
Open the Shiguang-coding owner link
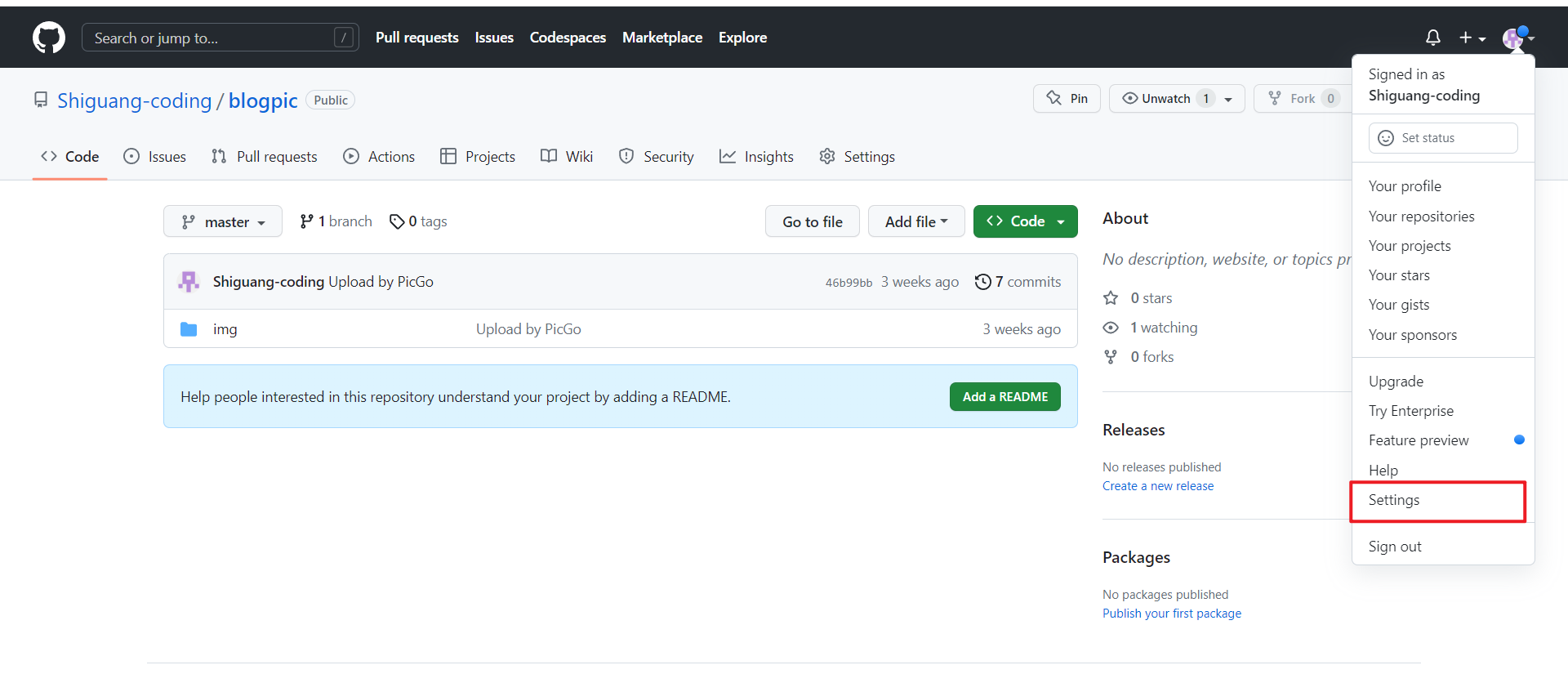tap(135, 100)
